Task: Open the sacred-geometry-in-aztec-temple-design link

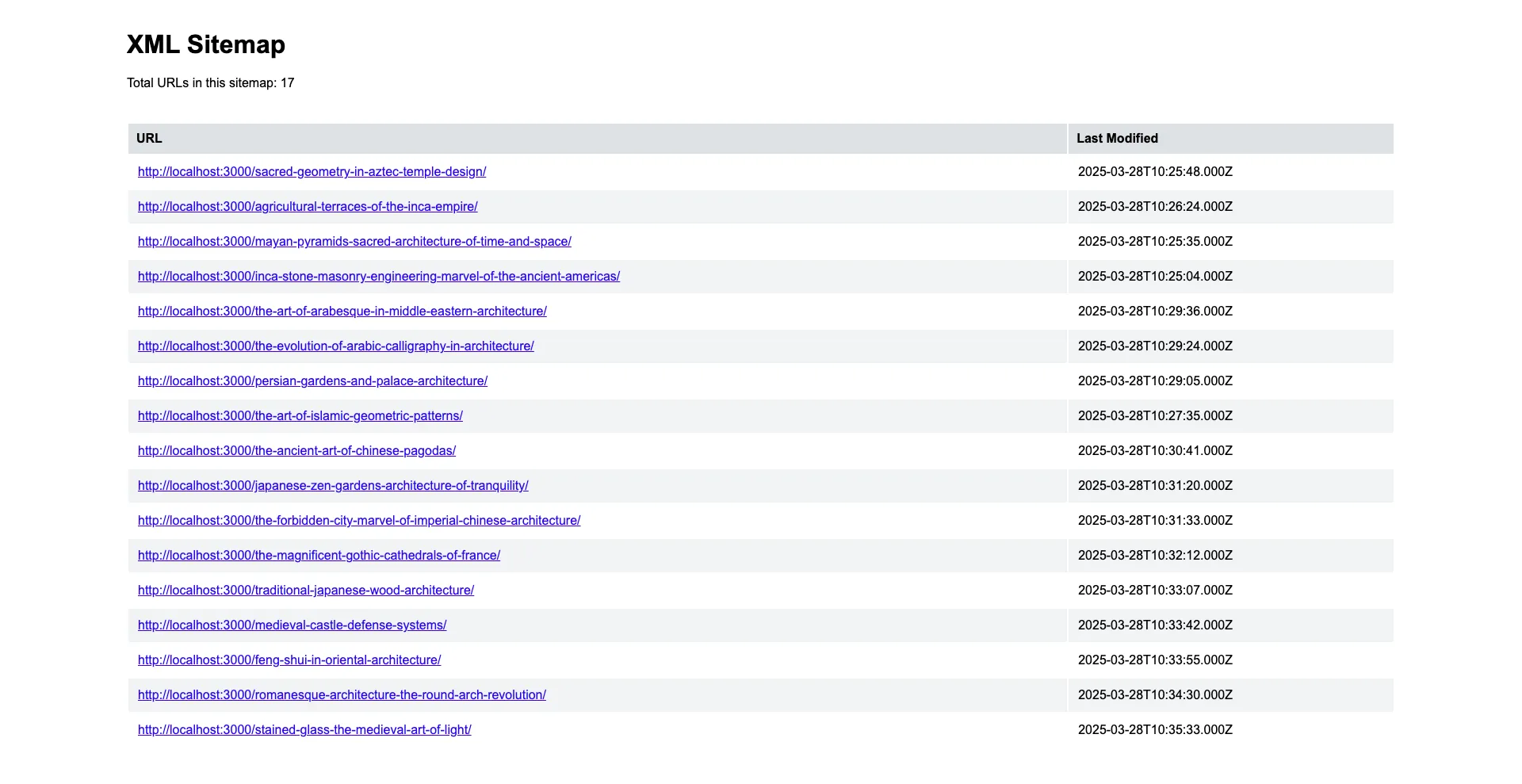Action: pyautogui.click(x=312, y=172)
